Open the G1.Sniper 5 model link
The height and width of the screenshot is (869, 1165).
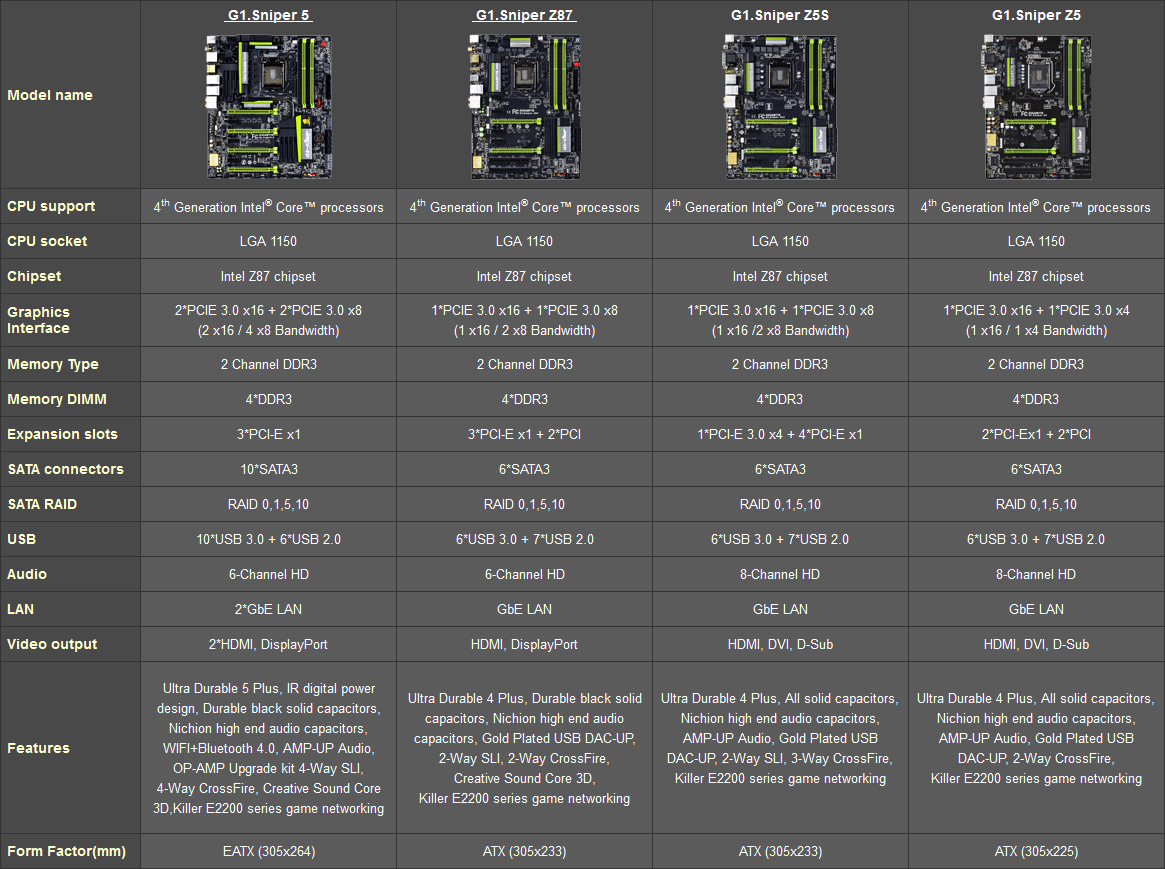(268, 15)
